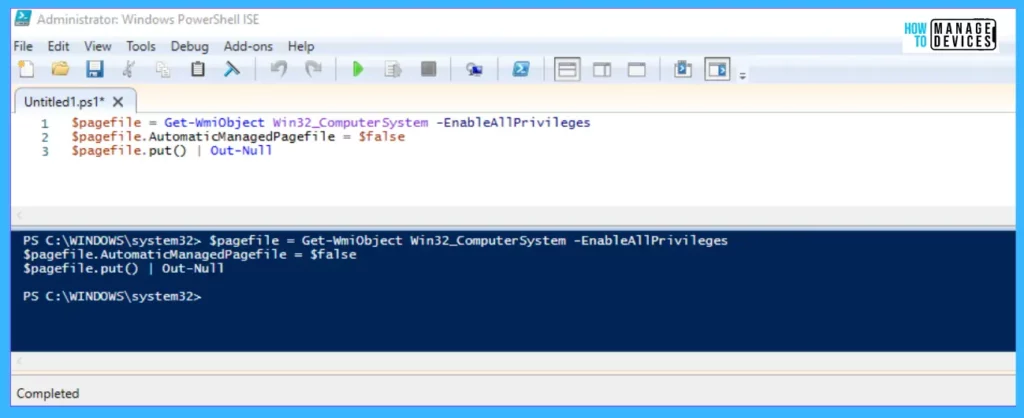
Task: Open a script with the folder icon
Action: tap(60, 69)
